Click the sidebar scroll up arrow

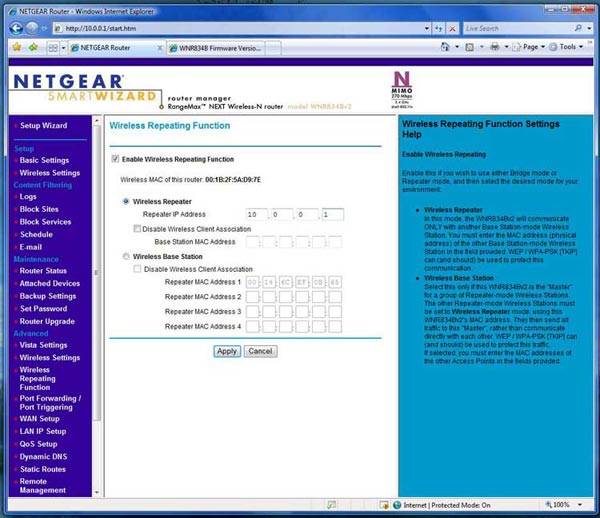coord(96,121)
